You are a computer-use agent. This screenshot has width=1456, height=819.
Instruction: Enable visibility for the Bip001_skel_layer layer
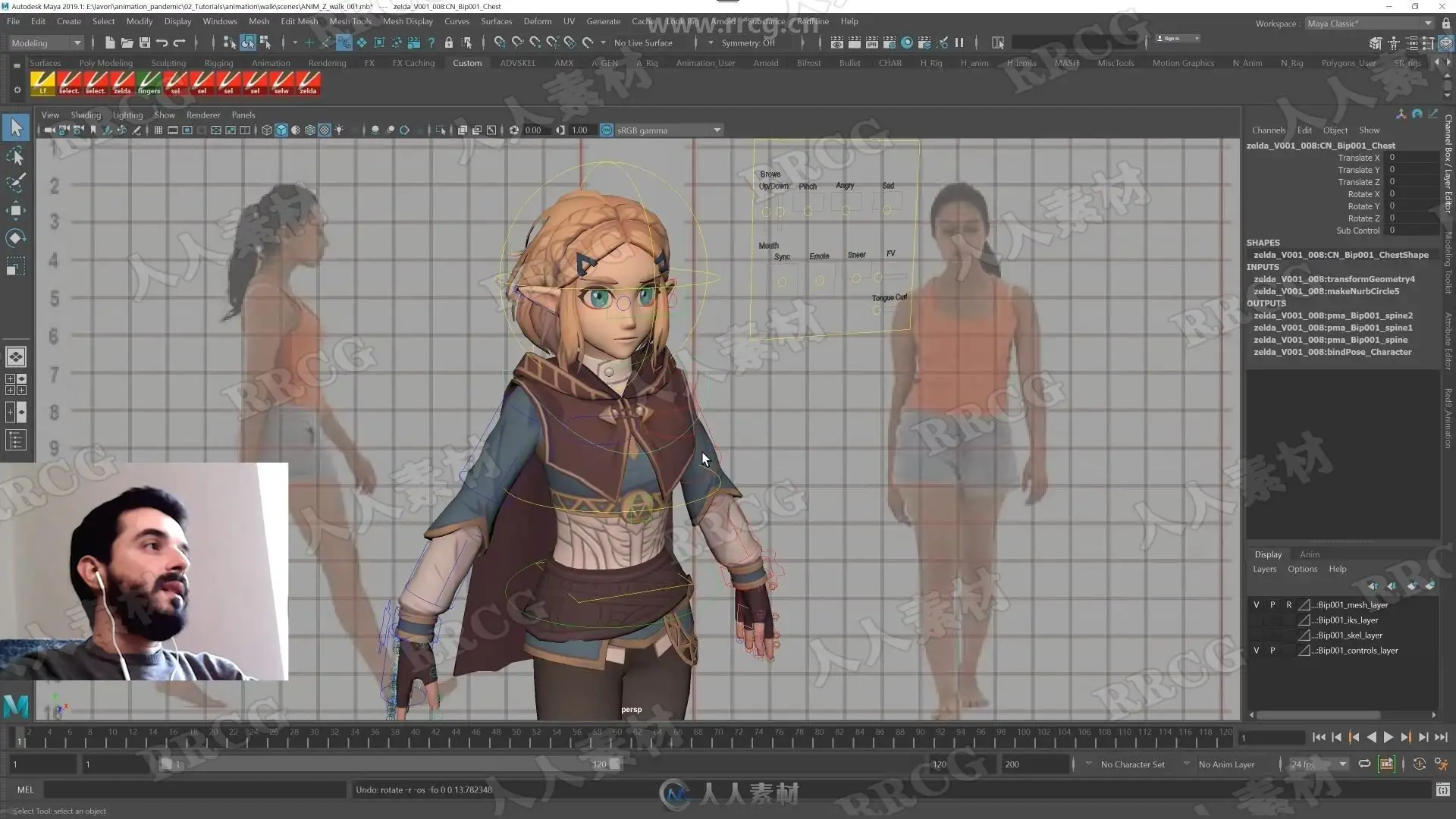click(x=1256, y=635)
